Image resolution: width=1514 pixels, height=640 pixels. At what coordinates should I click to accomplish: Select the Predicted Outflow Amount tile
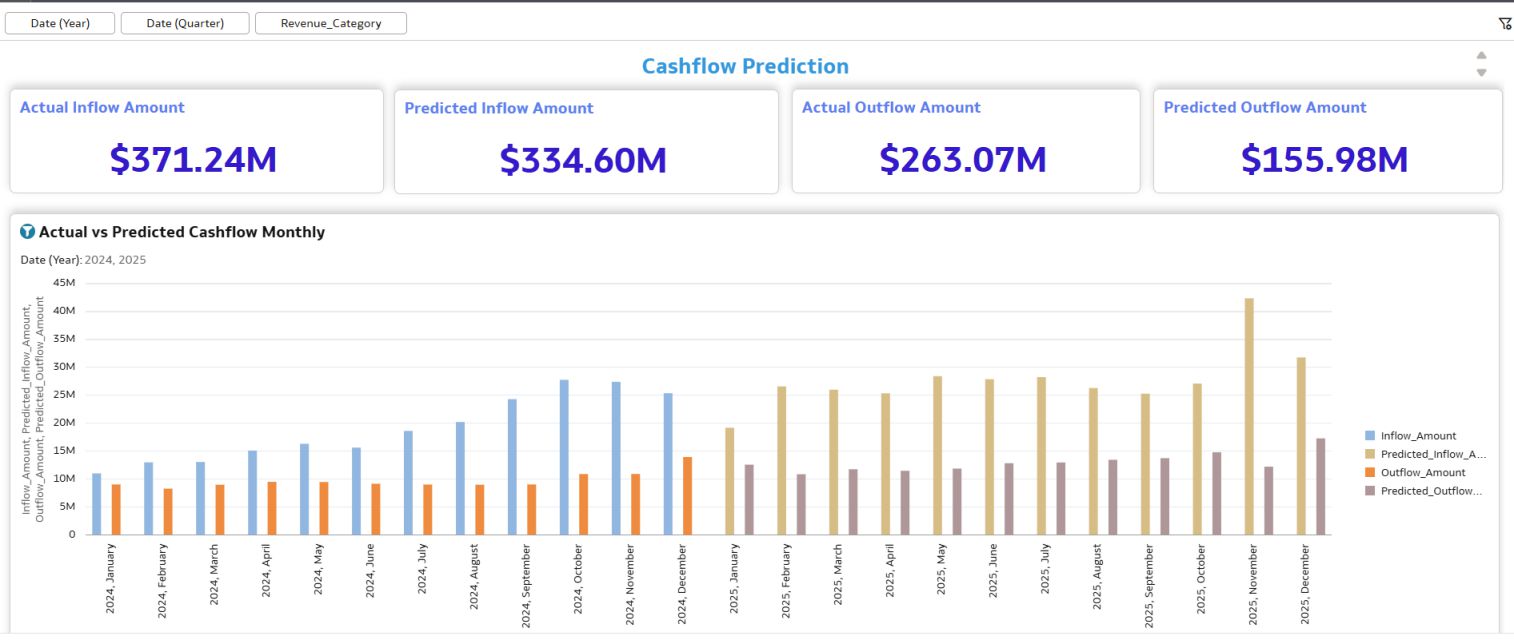tap(1327, 141)
